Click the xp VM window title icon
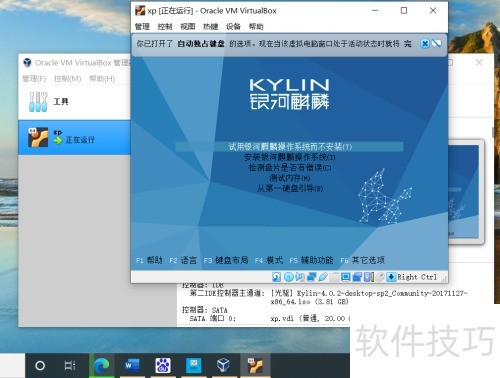The image size is (500, 378). pos(140,11)
